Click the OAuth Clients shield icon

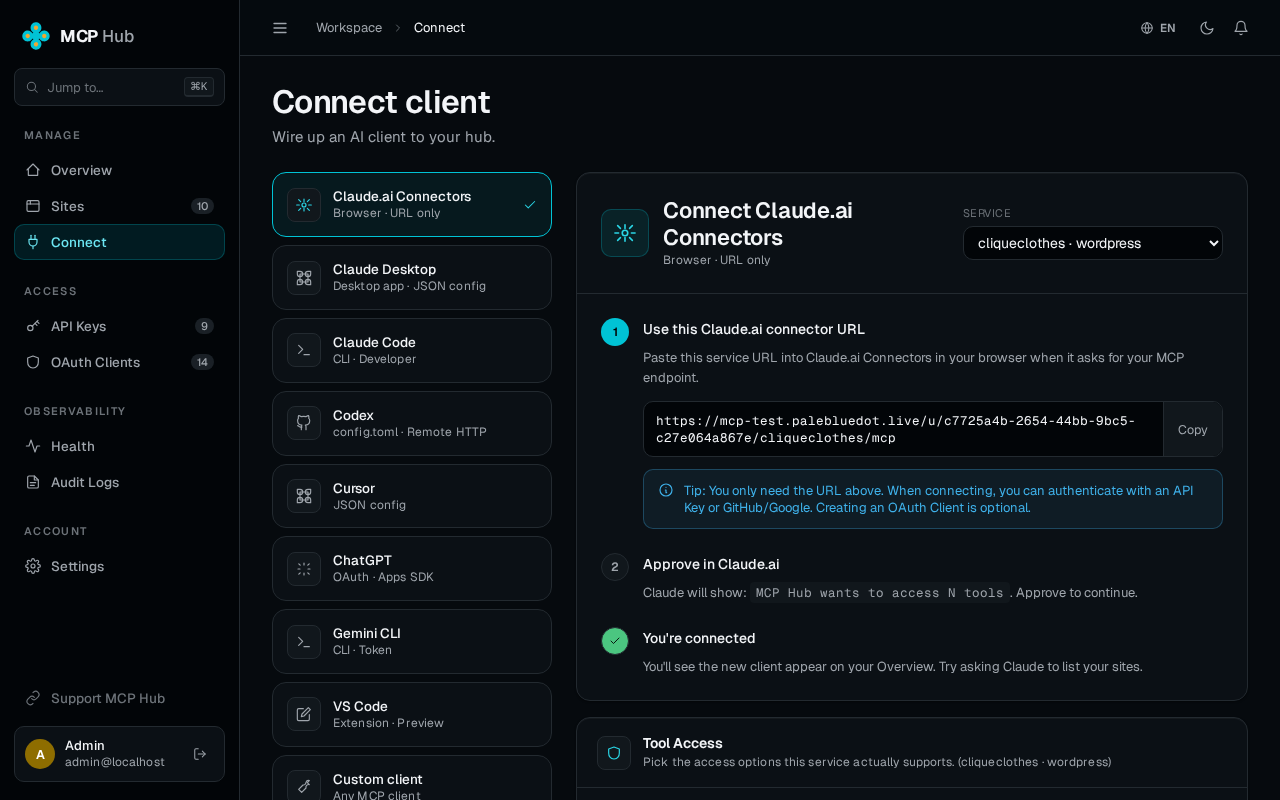[33, 362]
